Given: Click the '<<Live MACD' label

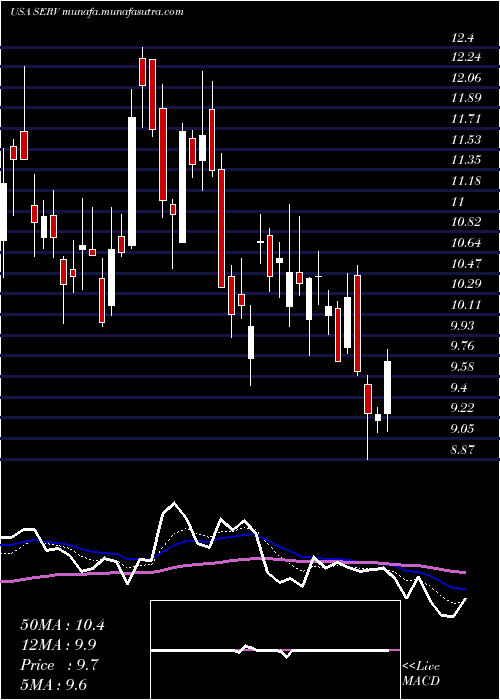Looking at the screenshot, I should [x=421, y=674].
